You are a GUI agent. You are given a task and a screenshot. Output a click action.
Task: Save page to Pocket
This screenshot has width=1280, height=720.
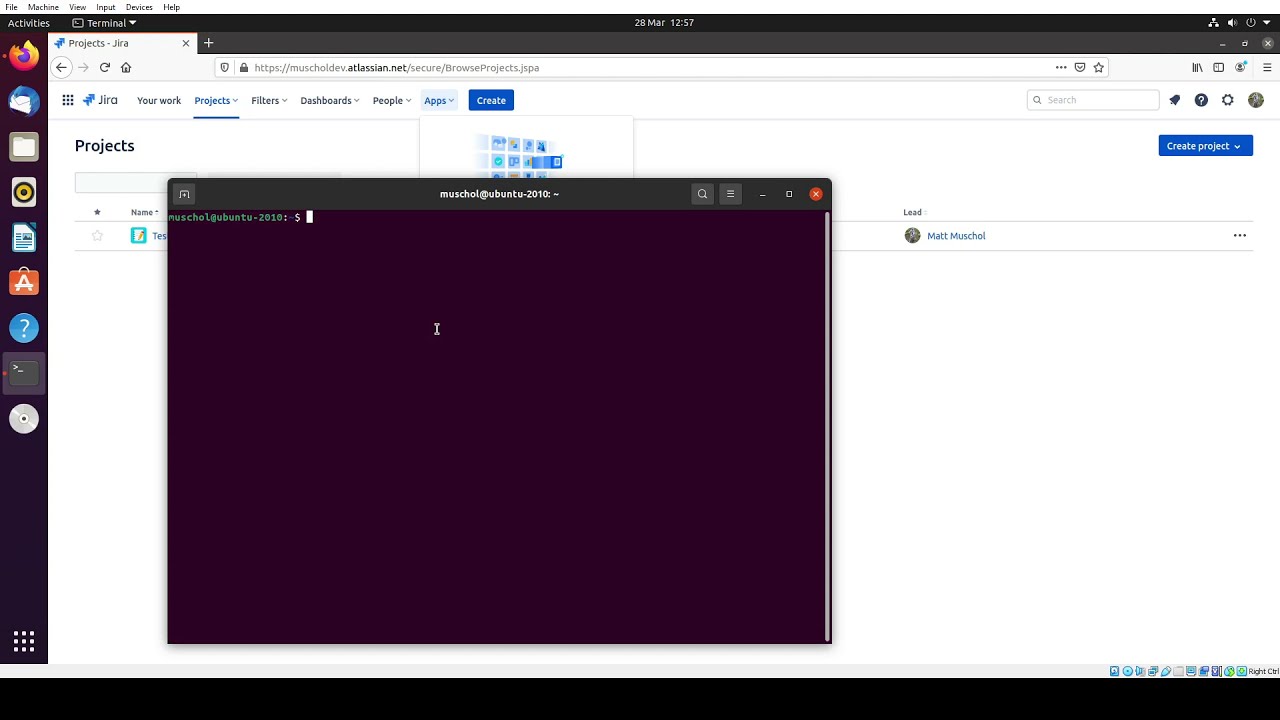coord(1080,67)
